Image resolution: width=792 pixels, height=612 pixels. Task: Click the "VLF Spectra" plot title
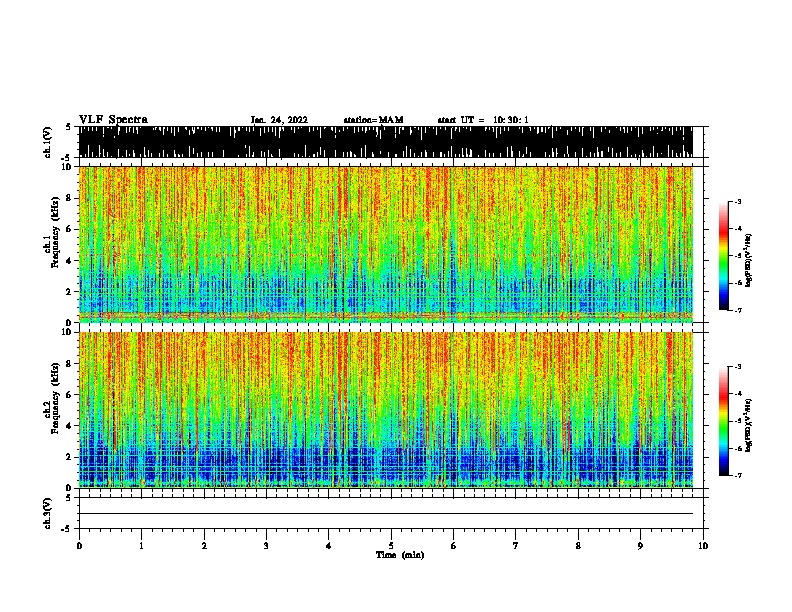pos(113,120)
